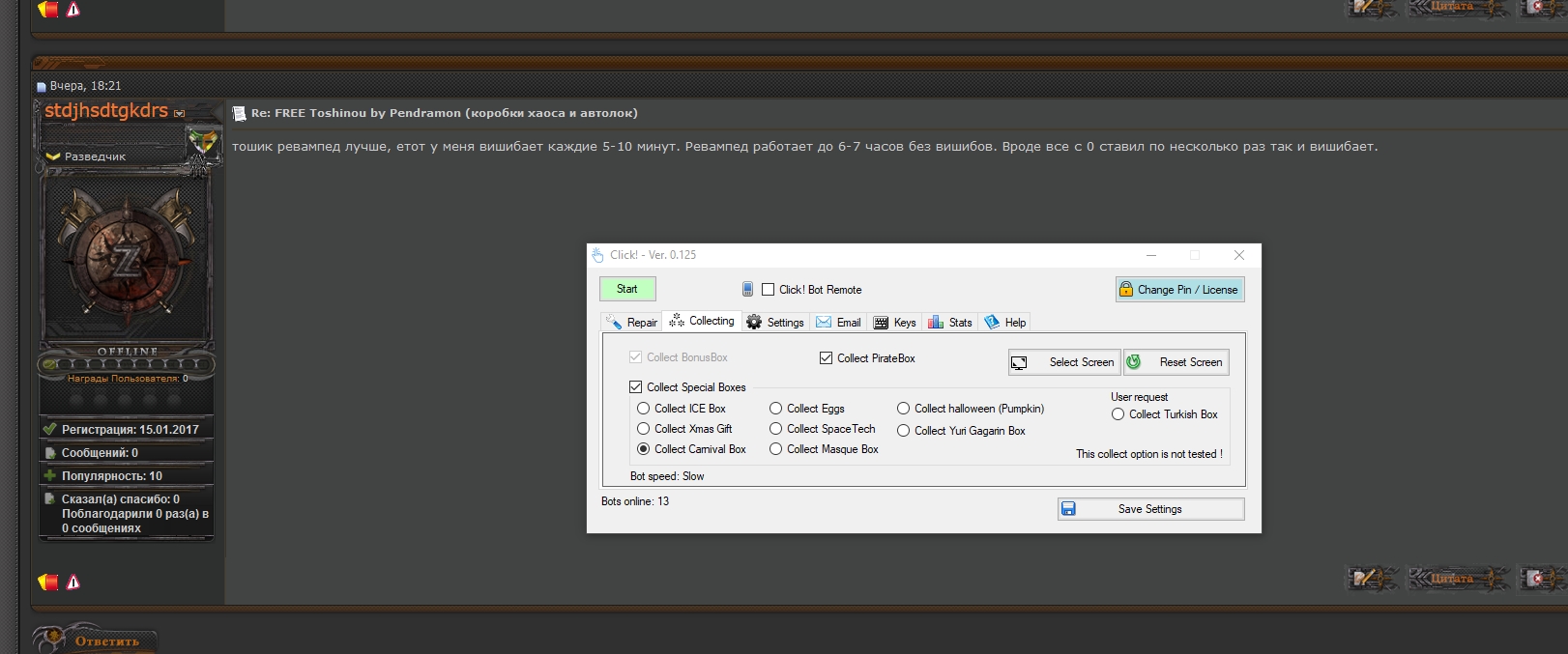This screenshot has width=1568, height=654.
Task: Open the dropdown icon next to username stdjhsdtgkdrs
Action: pos(179,113)
